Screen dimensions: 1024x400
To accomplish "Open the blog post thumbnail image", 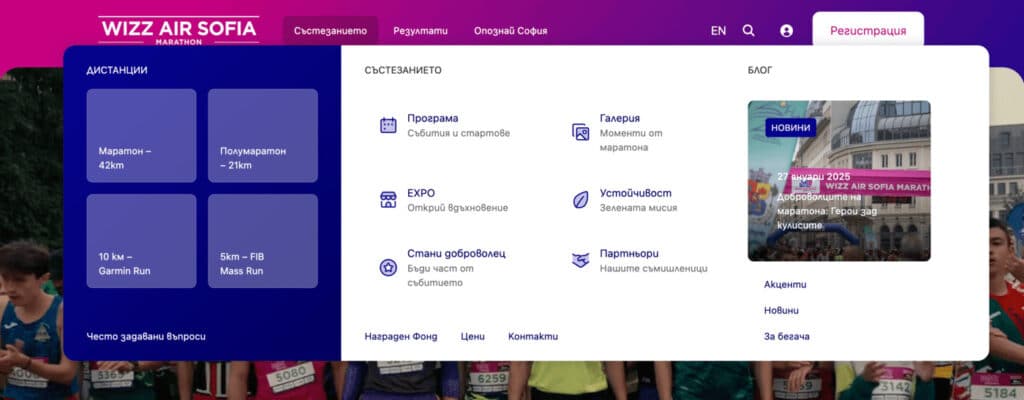I will (839, 180).
